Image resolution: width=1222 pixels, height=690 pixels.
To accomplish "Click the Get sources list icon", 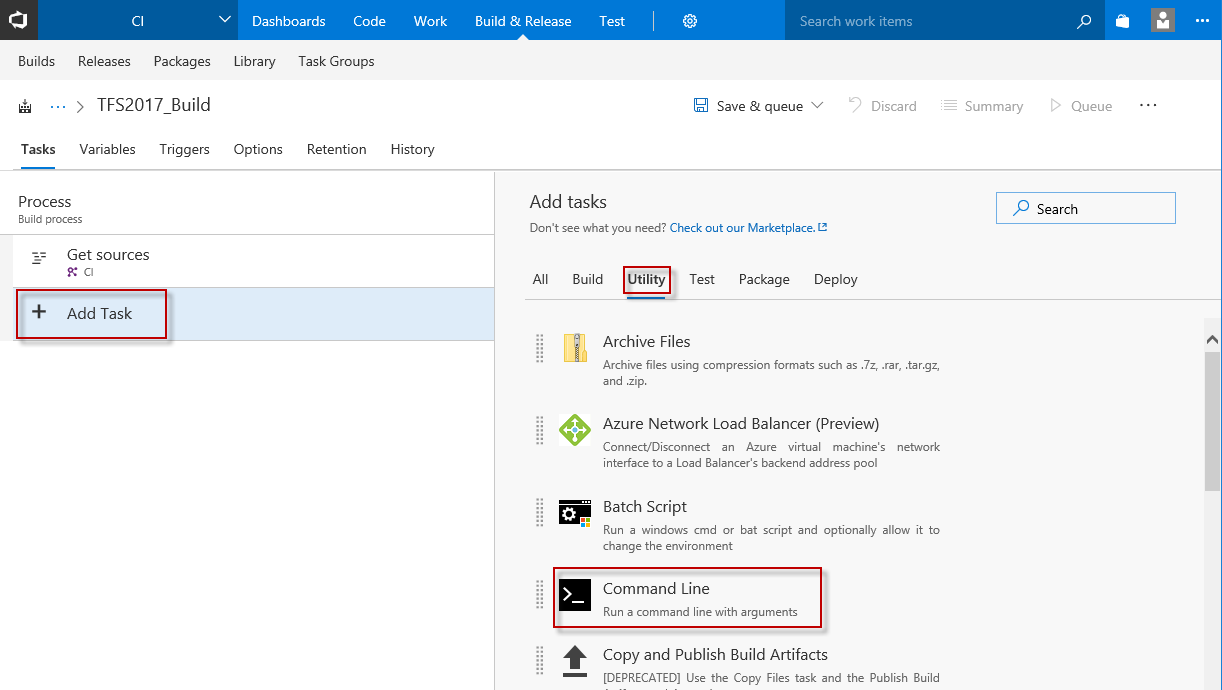I will pyautogui.click(x=39, y=258).
